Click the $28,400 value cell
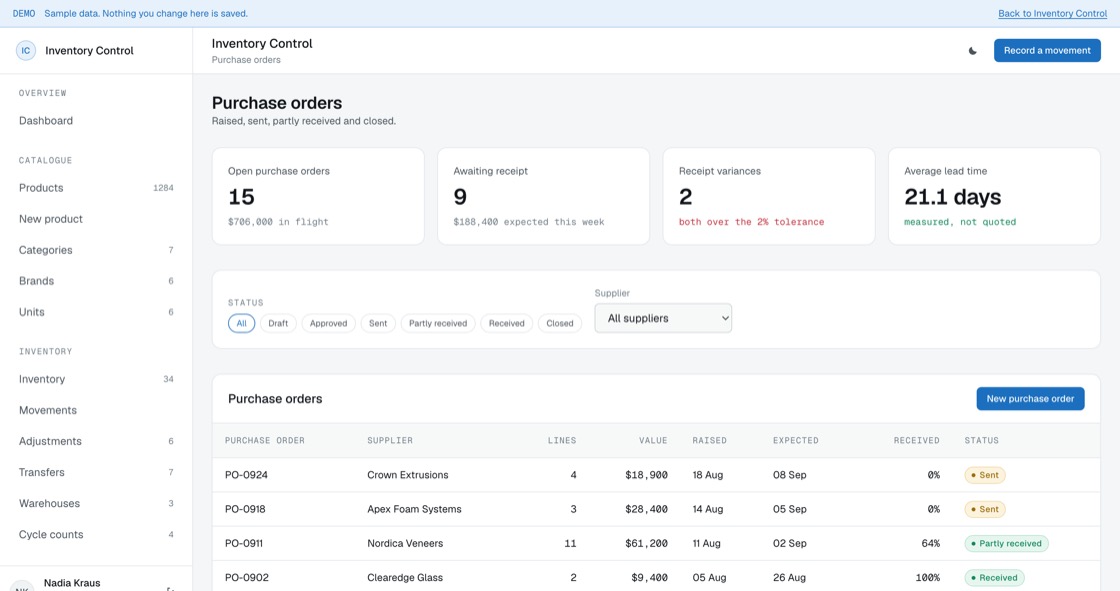Image resolution: width=1120 pixels, height=591 pixels. 646,509
